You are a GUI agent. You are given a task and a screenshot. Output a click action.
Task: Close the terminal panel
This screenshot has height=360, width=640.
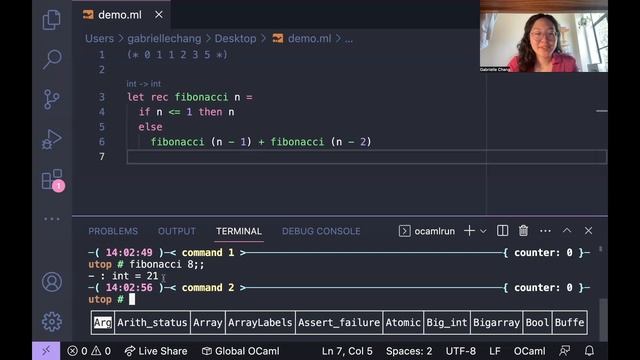click(x=588, y=231)
